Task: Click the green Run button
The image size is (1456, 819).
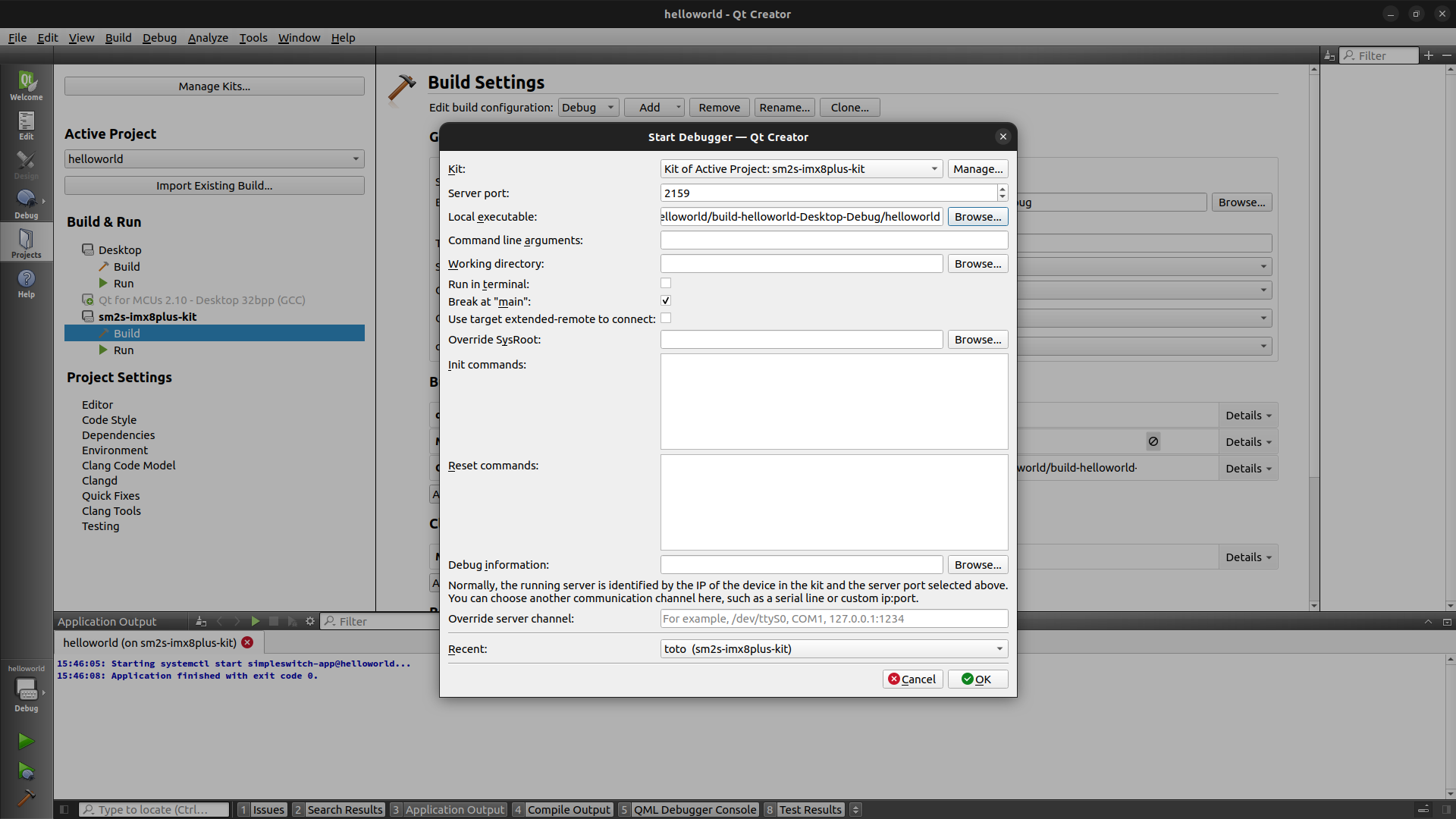Action: [26, 741]
